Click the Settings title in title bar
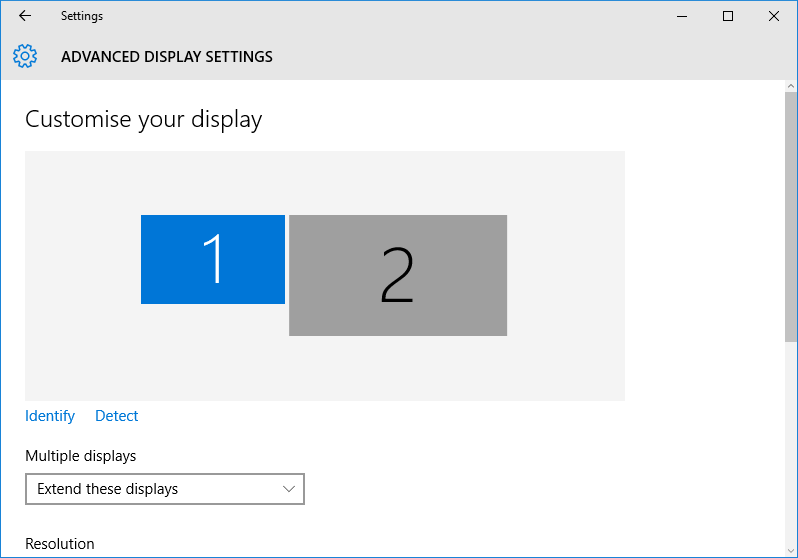 click(x=81, y=16)
